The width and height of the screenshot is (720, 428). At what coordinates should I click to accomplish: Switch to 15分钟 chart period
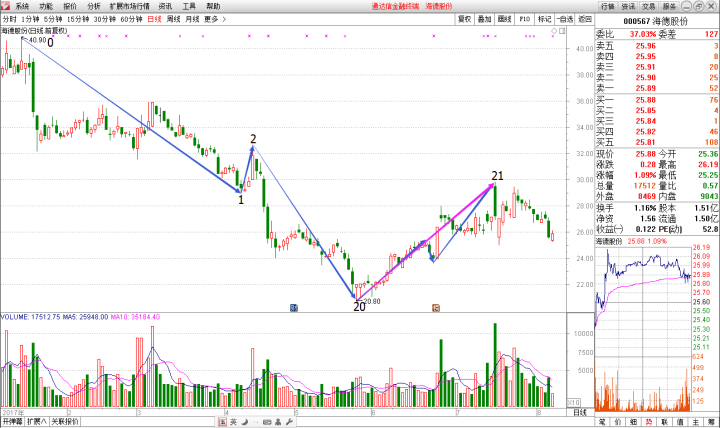click(78, 19)
